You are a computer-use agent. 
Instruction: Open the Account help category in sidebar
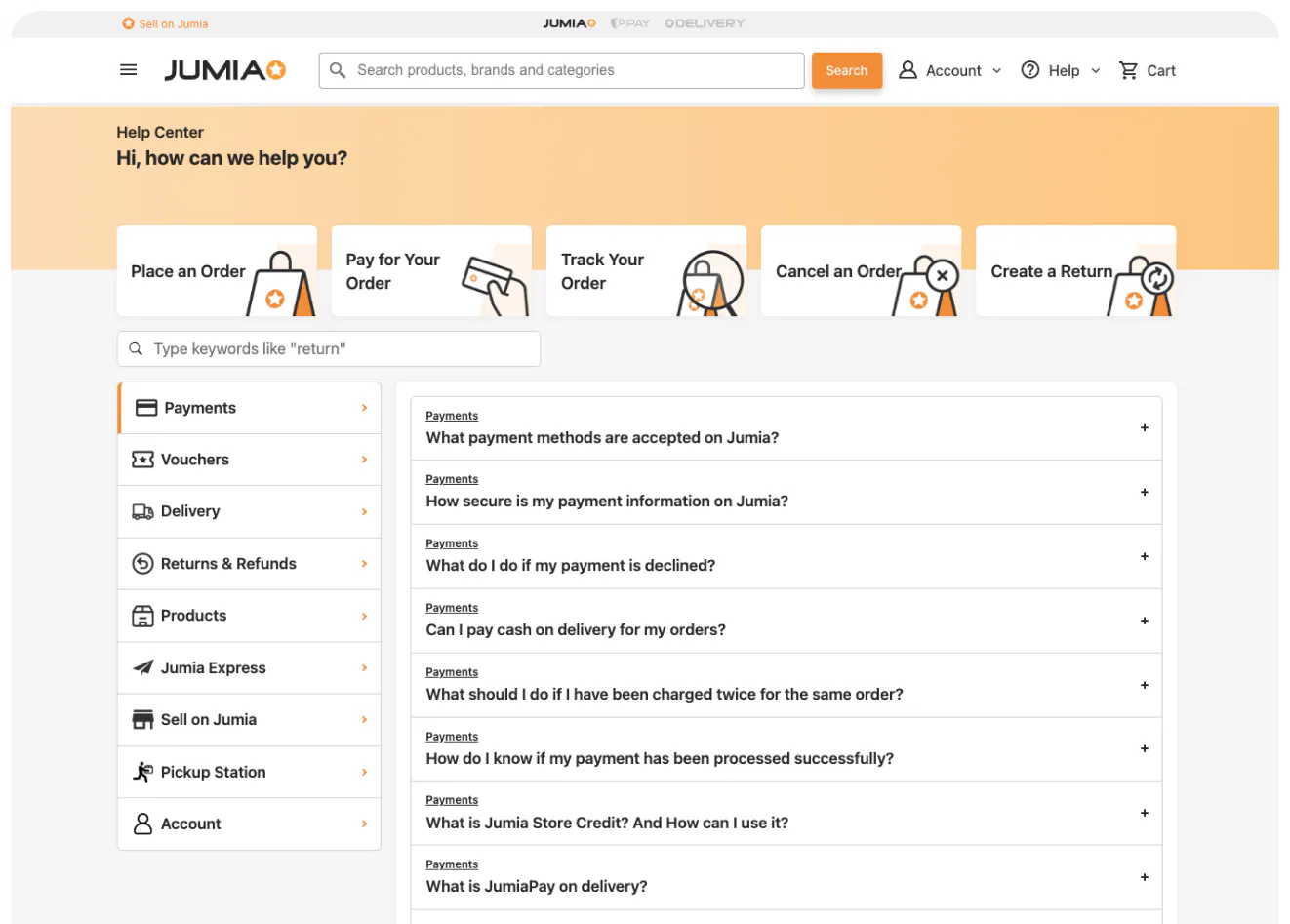pyautogui.click(x=249, y=824)
